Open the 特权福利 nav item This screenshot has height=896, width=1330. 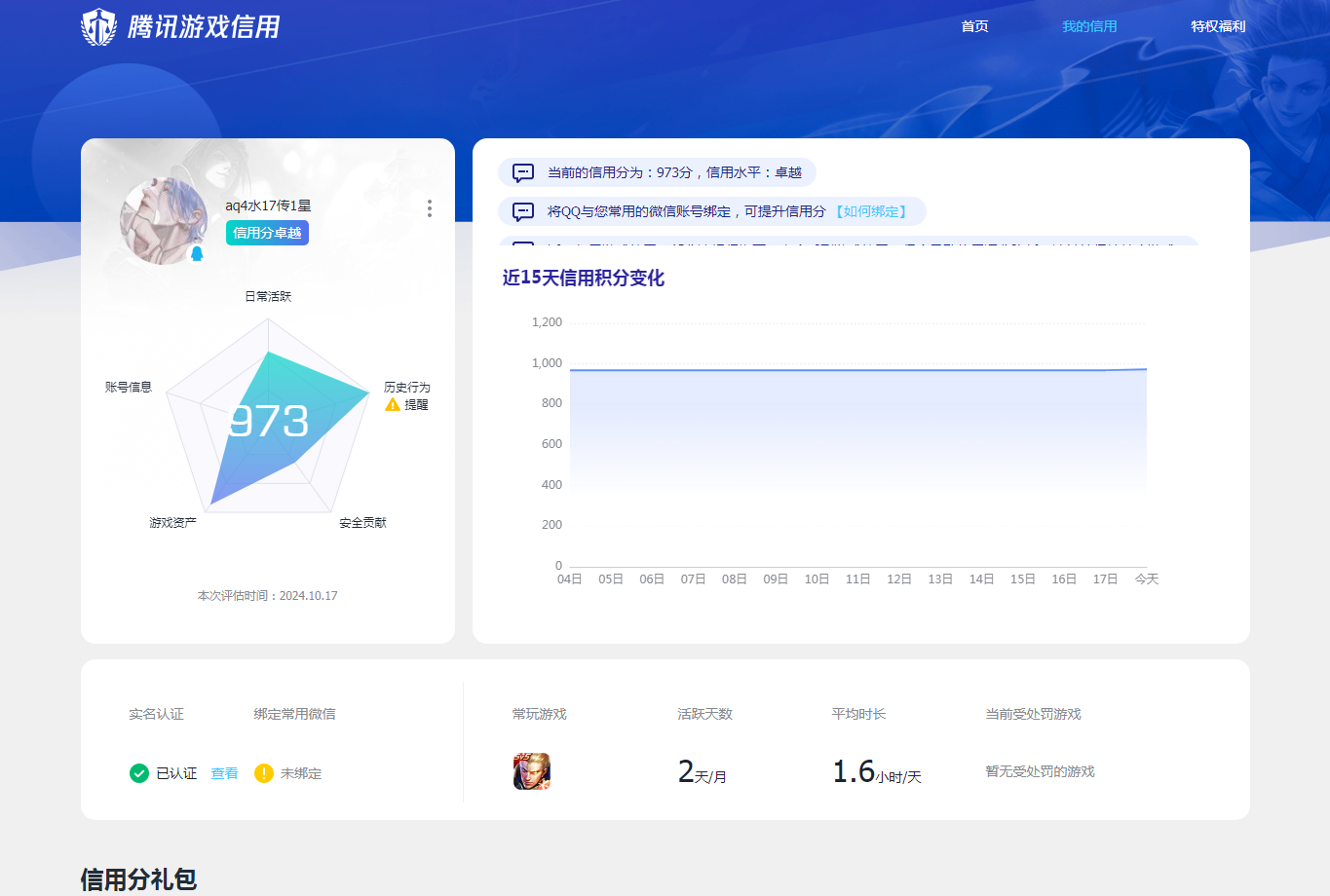point(1218,26)
